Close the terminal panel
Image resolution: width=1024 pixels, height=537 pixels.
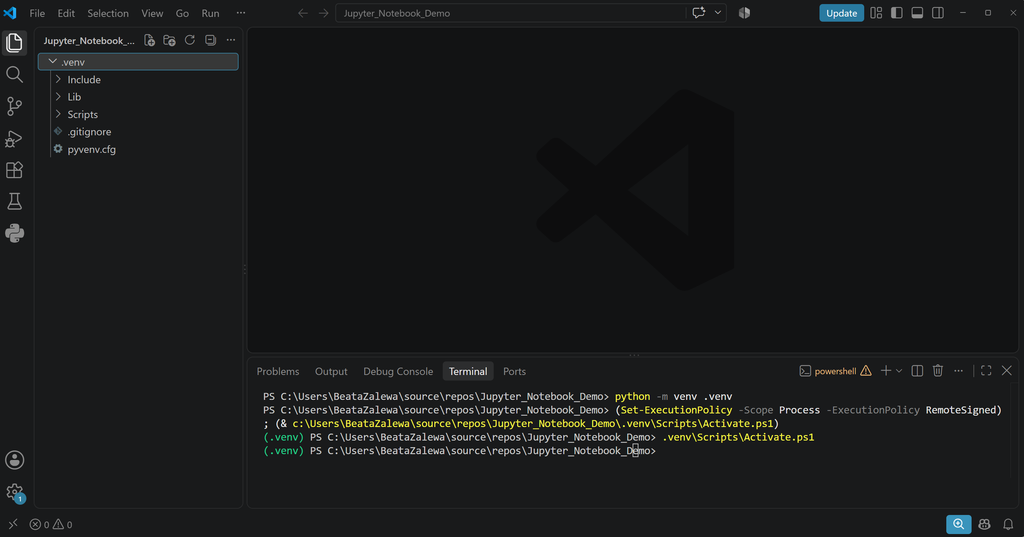click(x=1007, y=371)
